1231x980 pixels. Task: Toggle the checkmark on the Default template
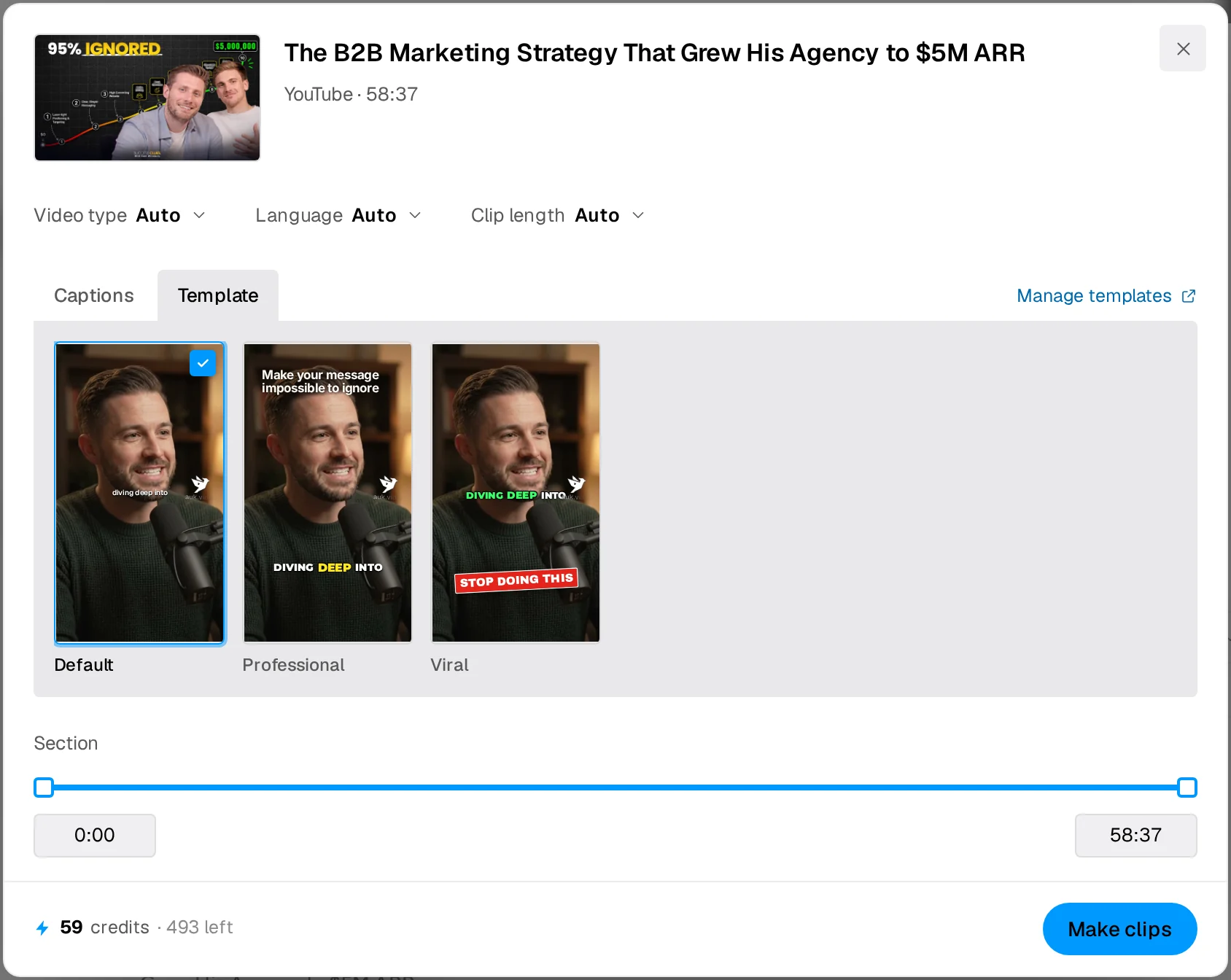(x=203, y=363)
